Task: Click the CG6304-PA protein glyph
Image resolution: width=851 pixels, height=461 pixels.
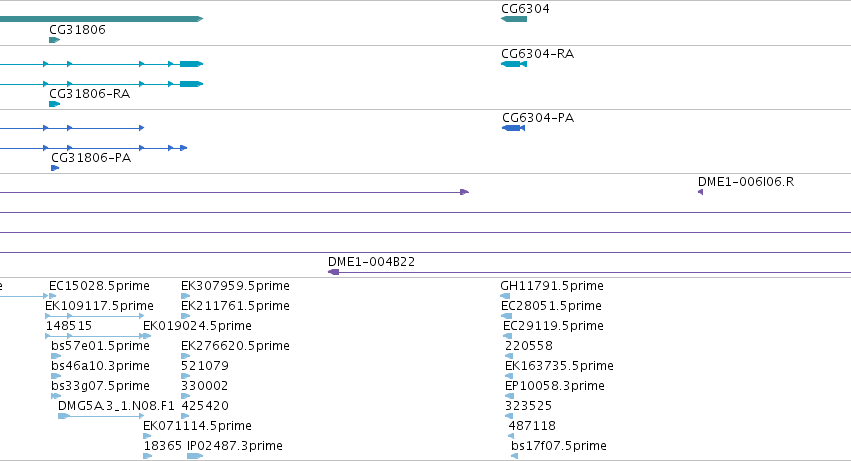Action: click(x=513, y=128)
